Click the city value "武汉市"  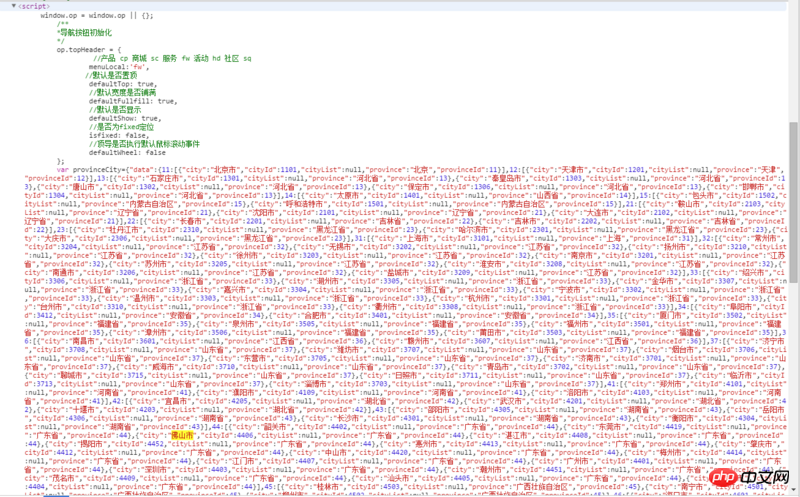(x=512, y=401)
